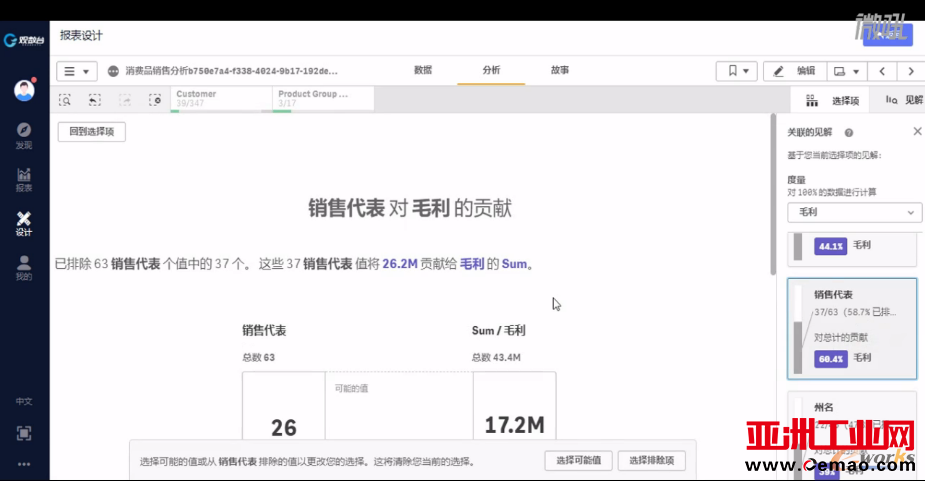Screen dimensions: 925x481
Task: Step forward in selections
Action: [124, 100]
